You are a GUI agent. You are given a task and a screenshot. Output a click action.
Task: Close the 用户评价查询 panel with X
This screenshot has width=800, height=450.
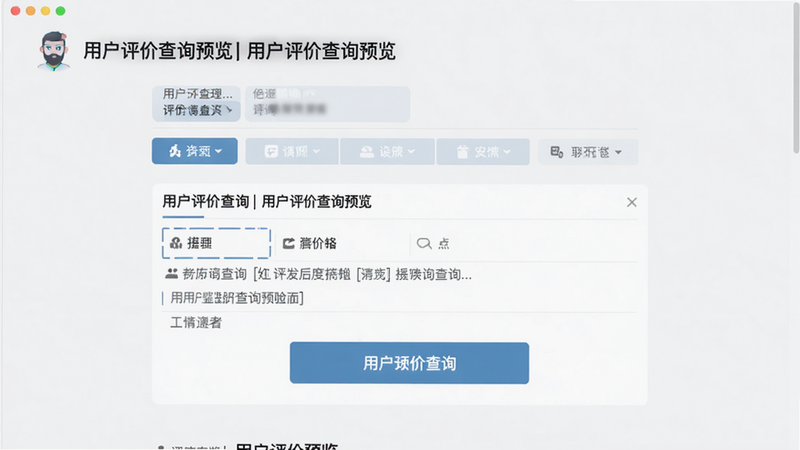click(632, 202)
